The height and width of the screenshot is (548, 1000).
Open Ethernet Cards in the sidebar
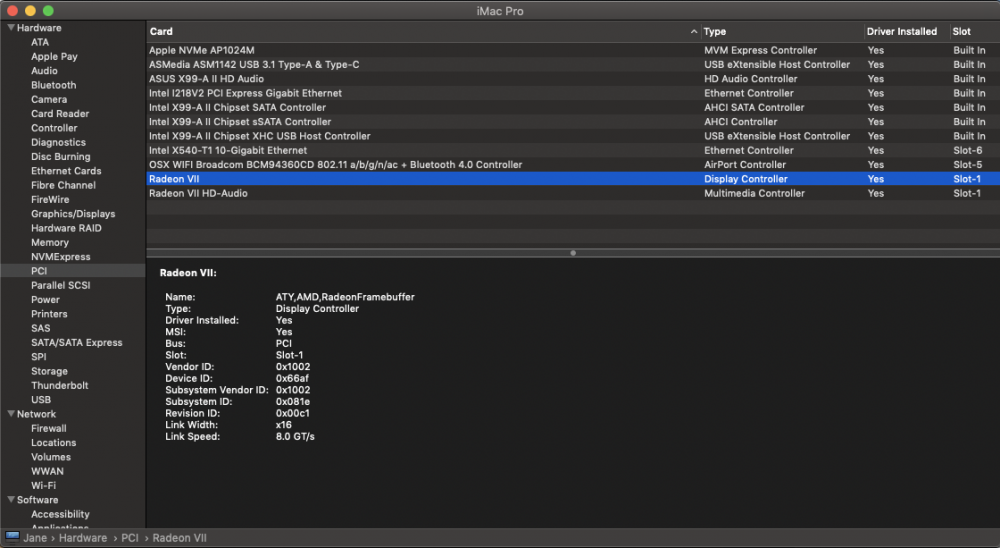(x=66, y=171)
